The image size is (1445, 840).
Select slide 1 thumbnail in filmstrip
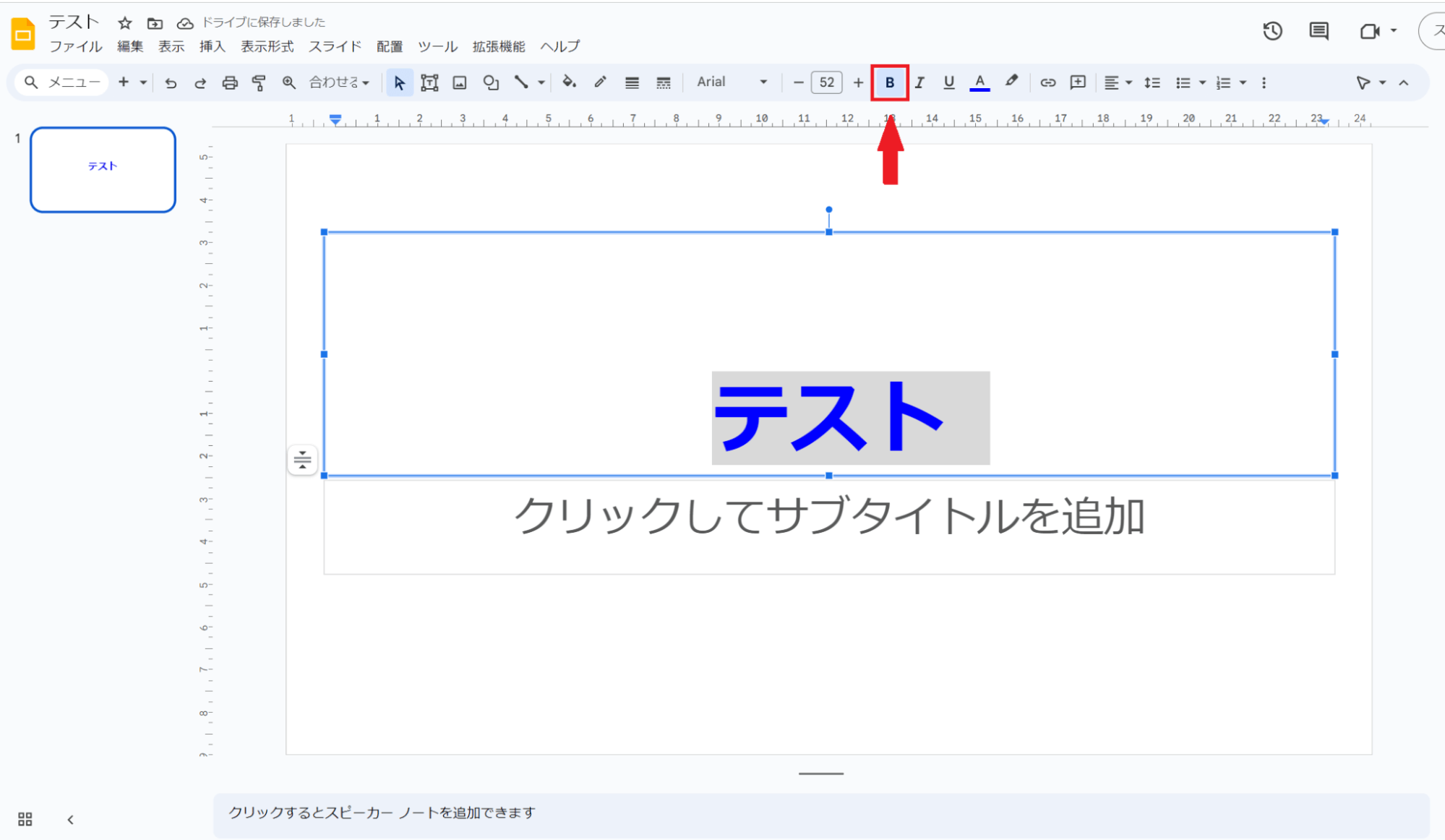(x=103, y=170)
